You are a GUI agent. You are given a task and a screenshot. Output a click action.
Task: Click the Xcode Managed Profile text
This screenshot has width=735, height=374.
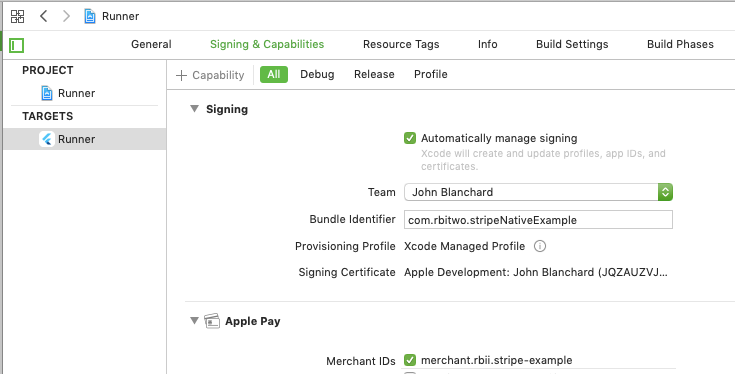pyautogui.click(x=465, y=246)
